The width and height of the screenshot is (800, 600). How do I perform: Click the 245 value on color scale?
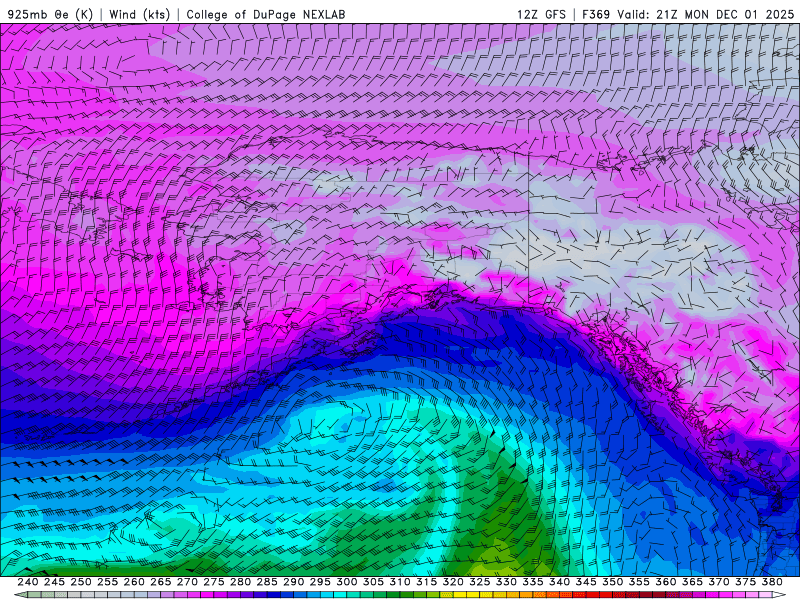(54, 582)
